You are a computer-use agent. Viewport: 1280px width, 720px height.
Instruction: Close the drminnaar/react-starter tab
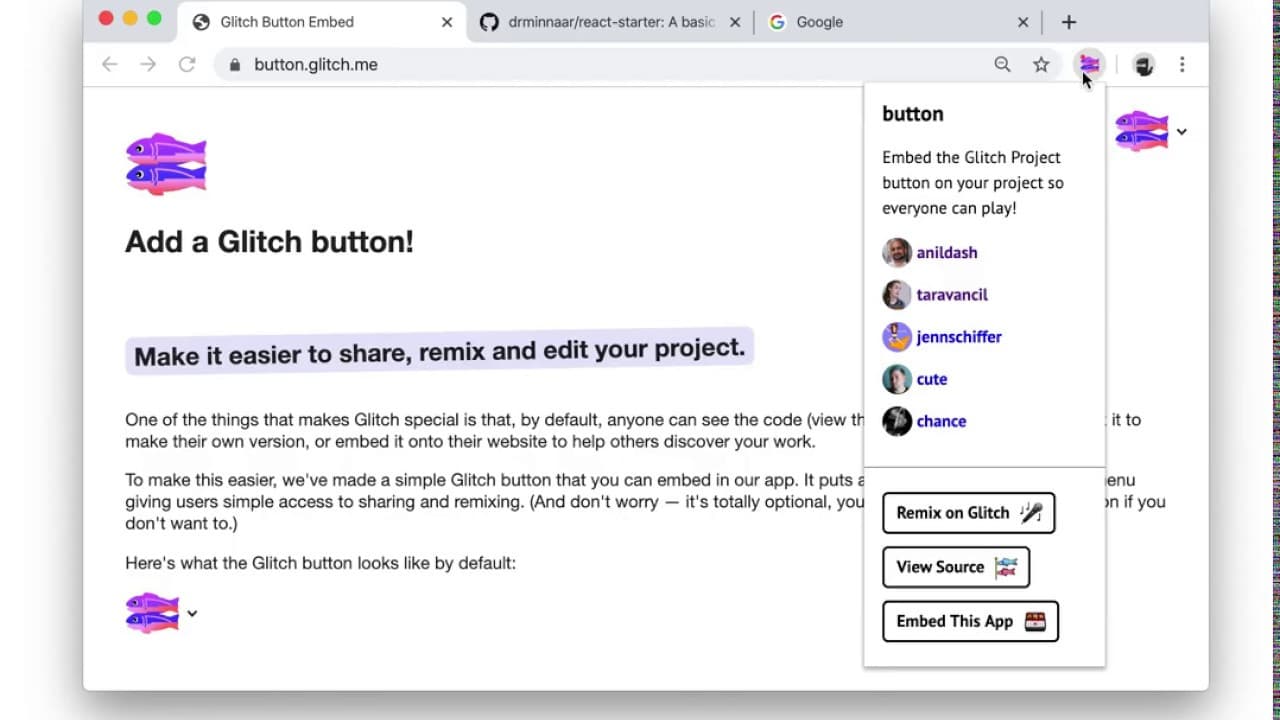735,22
